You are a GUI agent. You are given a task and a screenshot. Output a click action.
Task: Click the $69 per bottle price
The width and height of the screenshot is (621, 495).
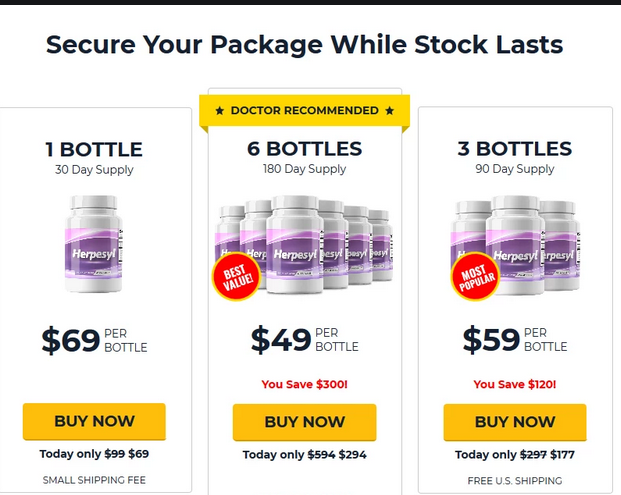coord(94,341)
